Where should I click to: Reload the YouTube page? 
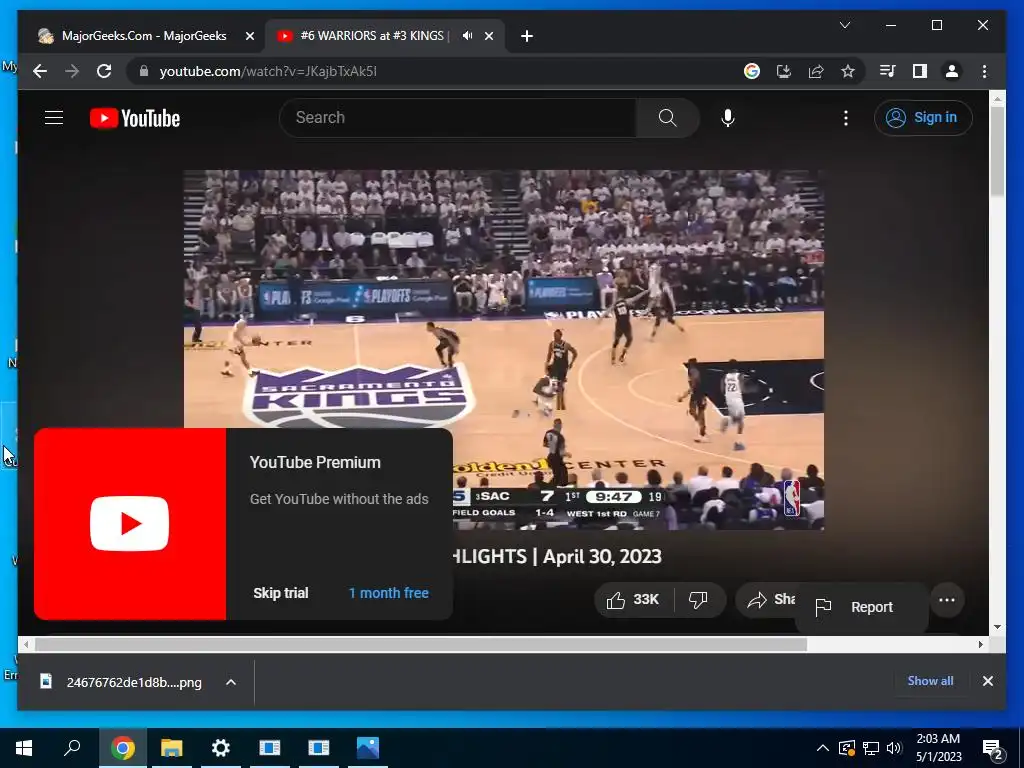pyautogui.click(x=104, y=71)
